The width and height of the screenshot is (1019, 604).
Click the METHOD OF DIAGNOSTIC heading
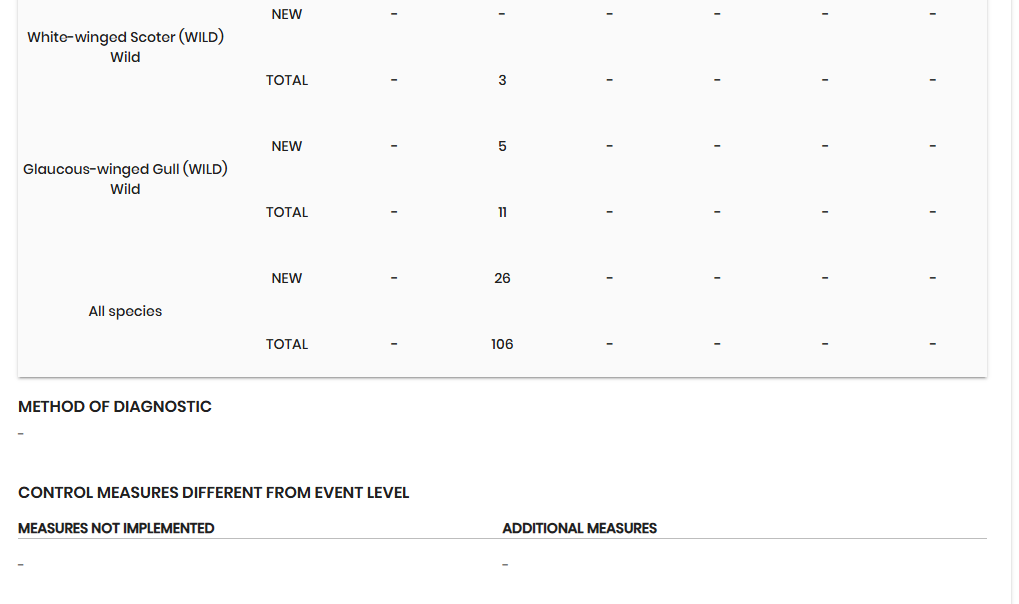(115, 407)
